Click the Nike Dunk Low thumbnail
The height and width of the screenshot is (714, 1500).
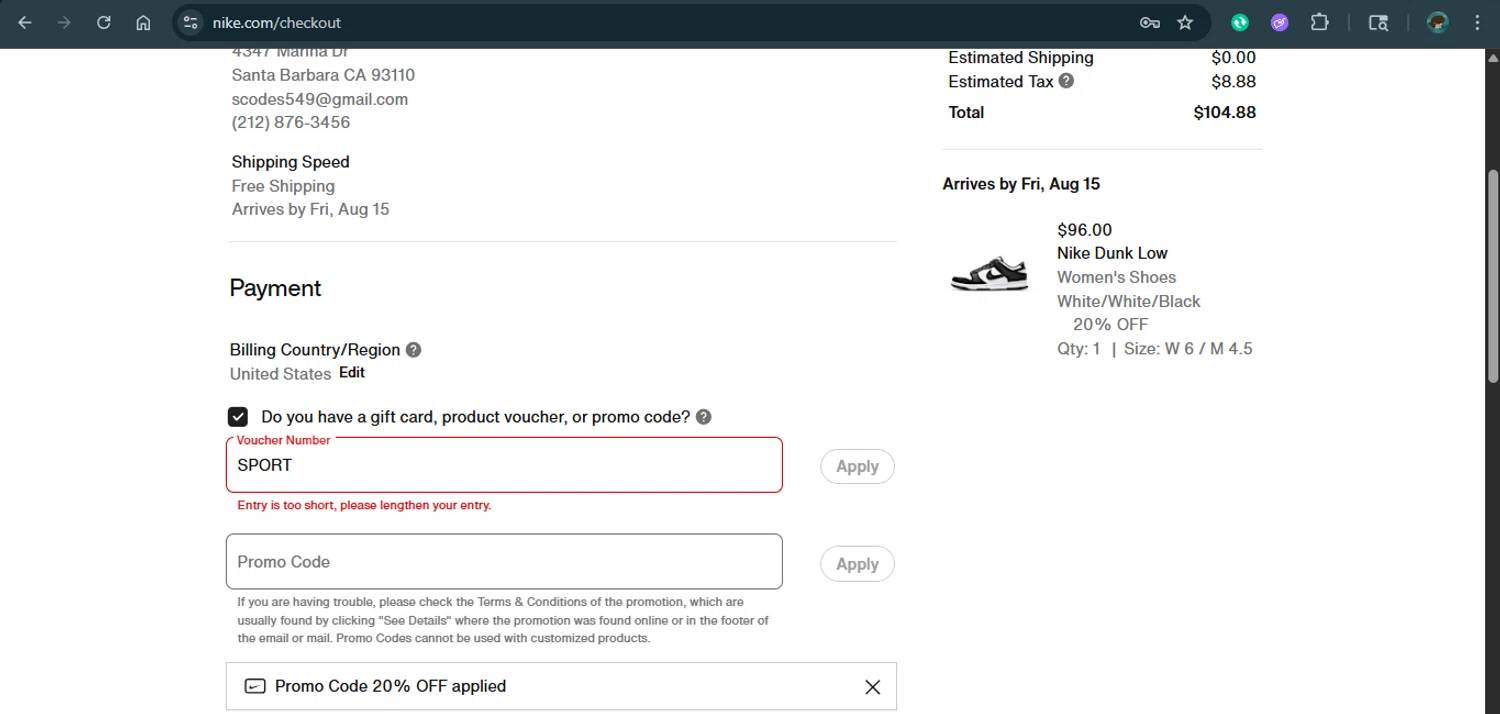(989, 274)
